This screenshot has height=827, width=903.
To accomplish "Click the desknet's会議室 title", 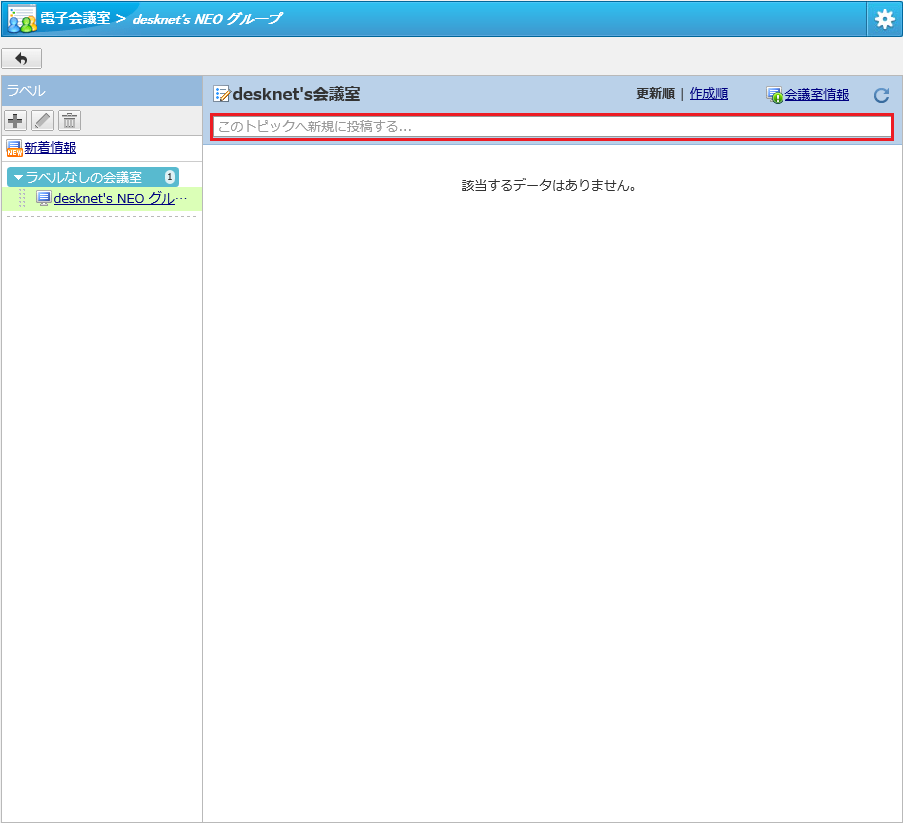I will pyautogui.click(x=297, y=94).
